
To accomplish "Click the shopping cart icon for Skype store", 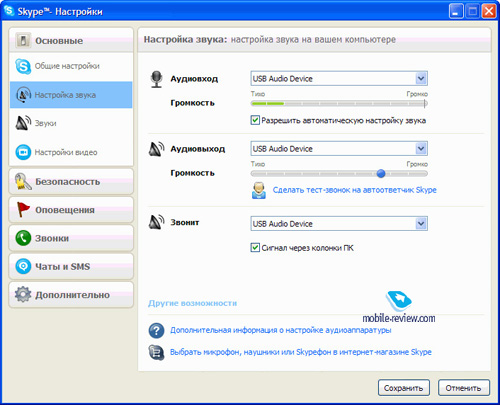I will coord(156,352).
